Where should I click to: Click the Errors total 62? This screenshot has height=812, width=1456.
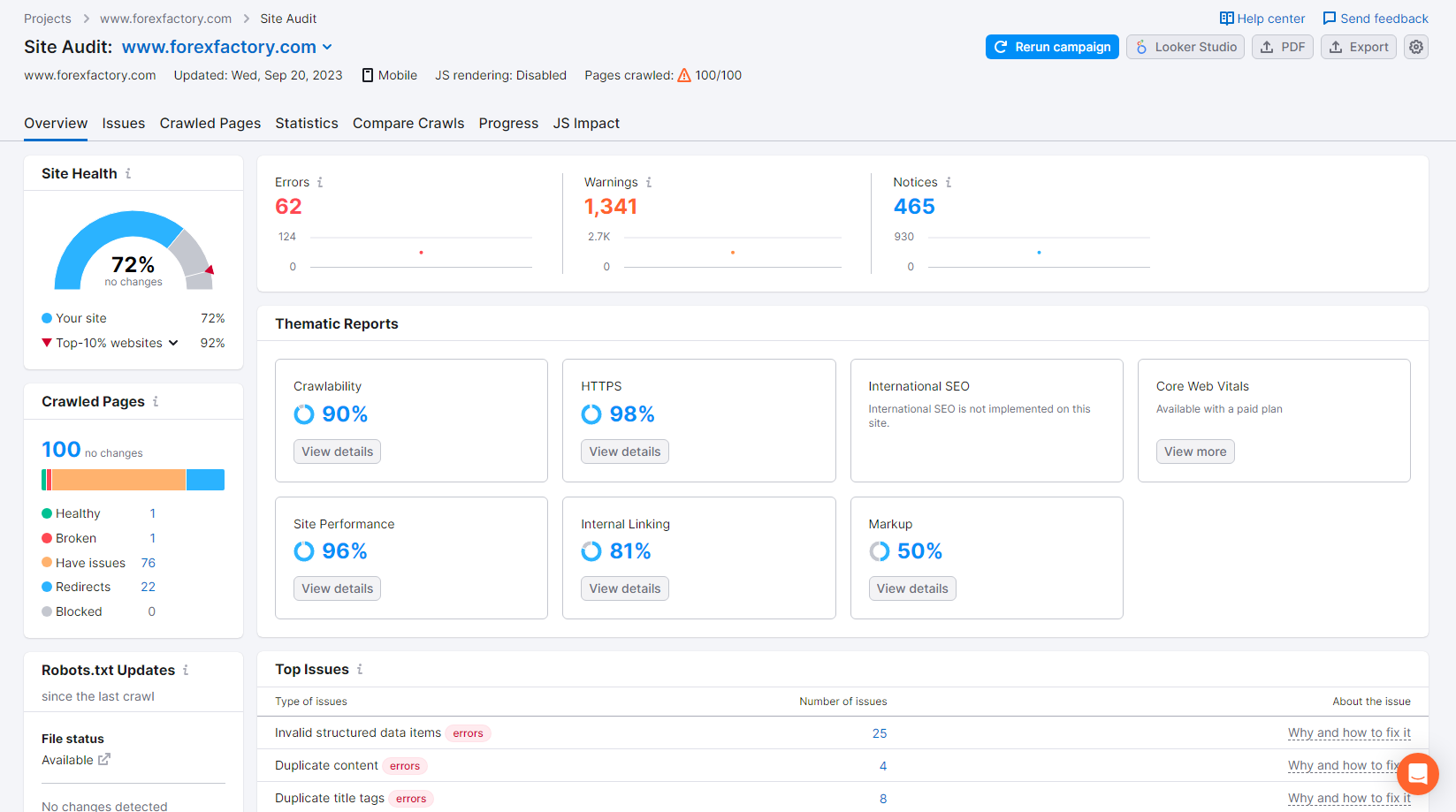[x=288, y=207]
